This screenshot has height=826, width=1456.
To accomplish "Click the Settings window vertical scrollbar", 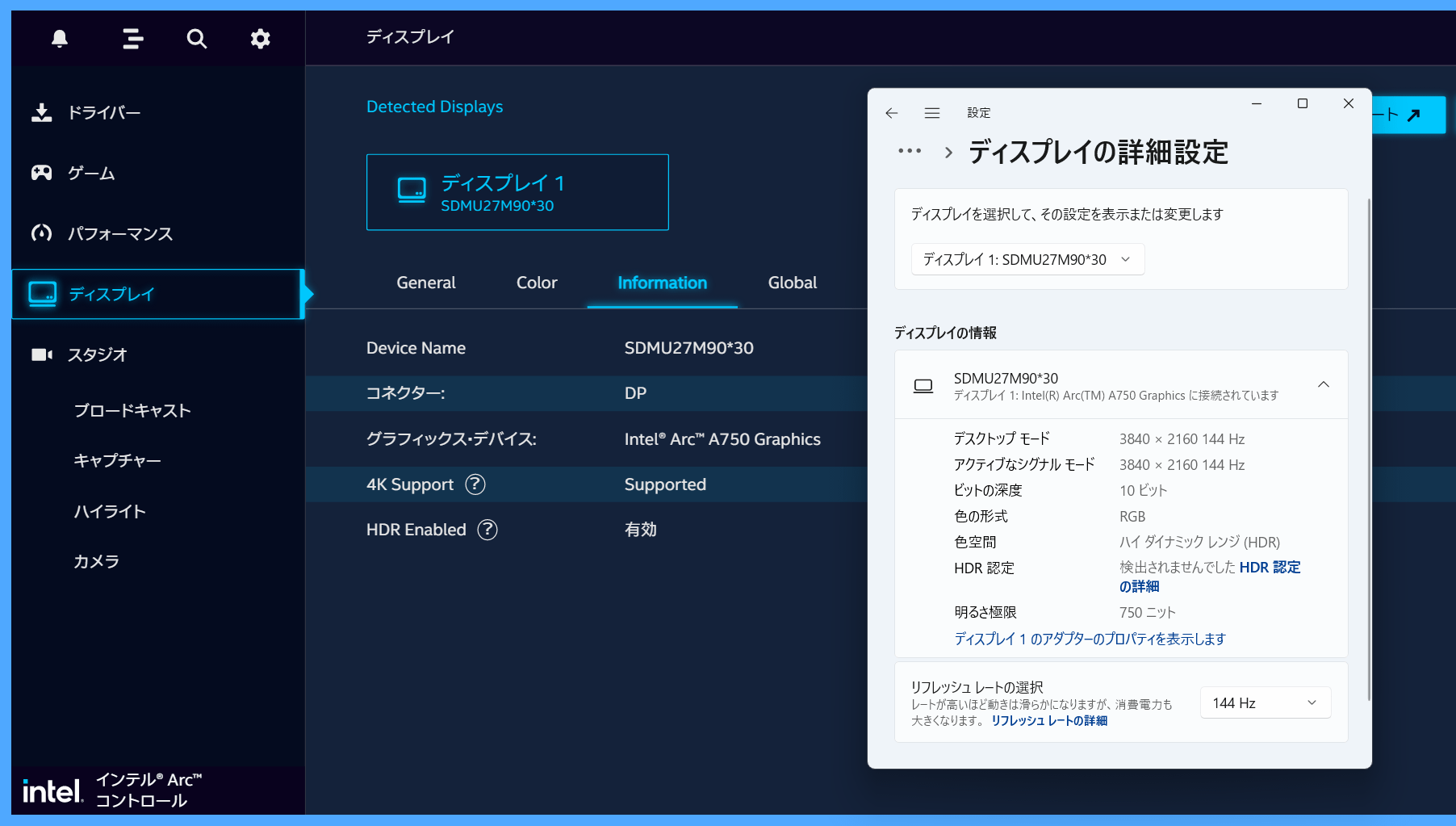I will pos(1369,449).
